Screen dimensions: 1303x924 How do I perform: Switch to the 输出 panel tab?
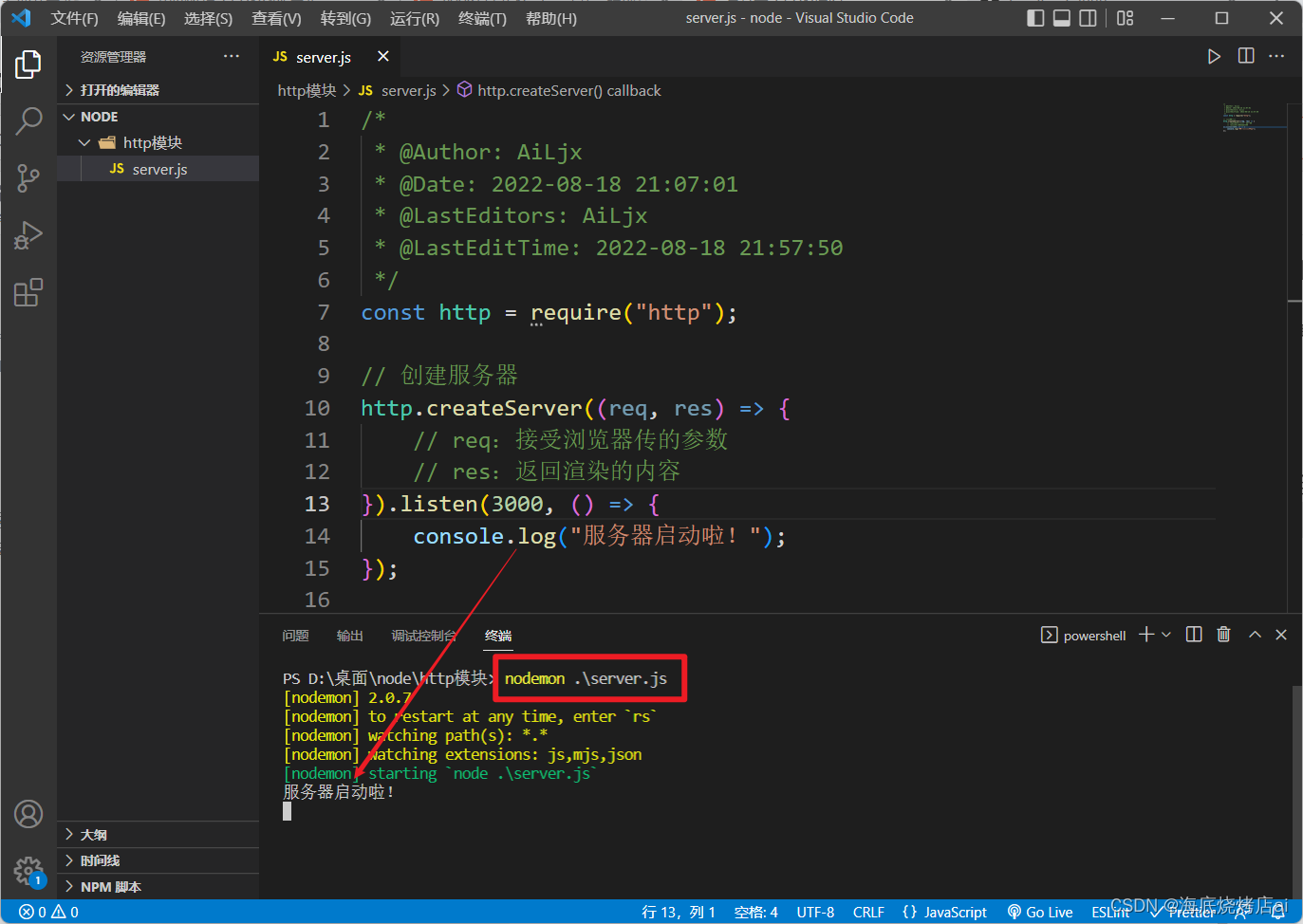(349, 636)
